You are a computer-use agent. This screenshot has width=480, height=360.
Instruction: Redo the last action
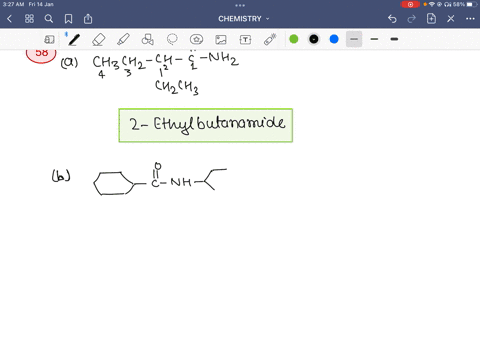coord(412,19)
